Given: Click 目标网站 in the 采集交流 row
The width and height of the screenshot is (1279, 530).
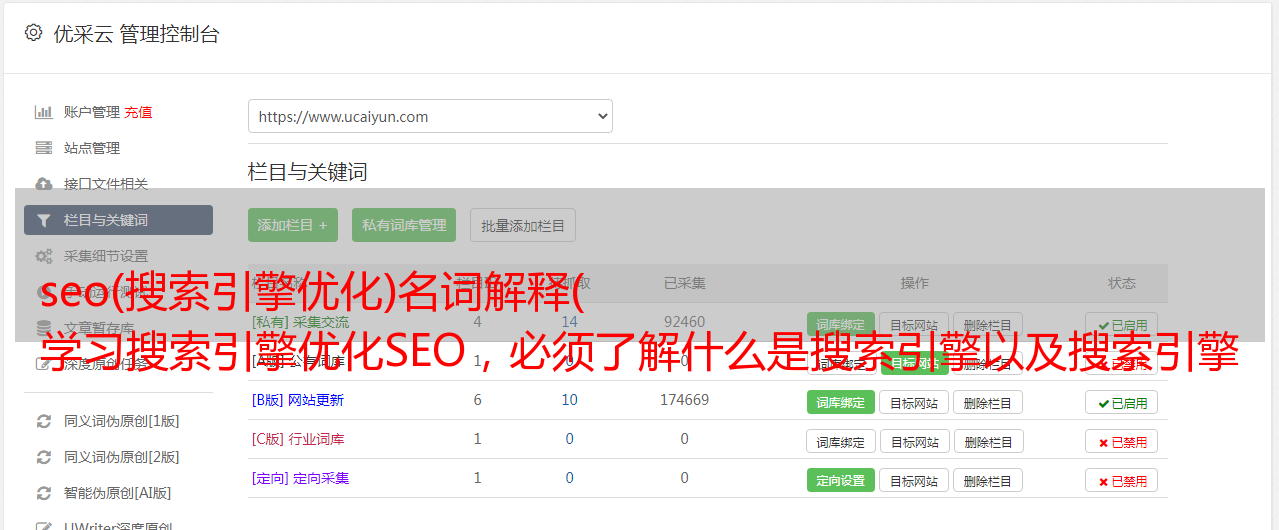Looking at the screenshot, I should point(914,324).
